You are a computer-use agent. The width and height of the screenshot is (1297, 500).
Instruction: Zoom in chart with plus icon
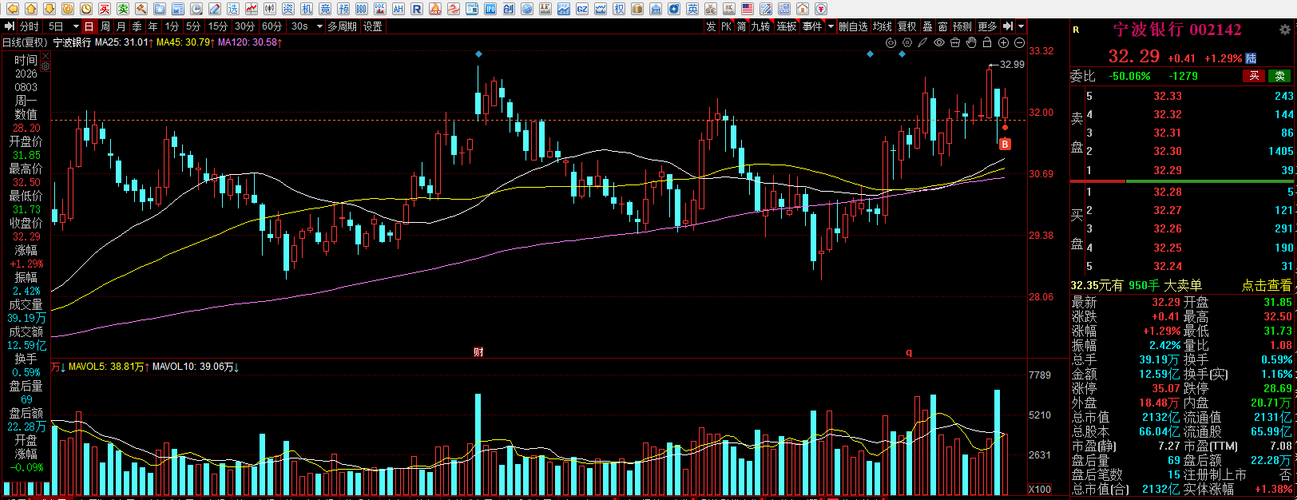[1003, 42]
